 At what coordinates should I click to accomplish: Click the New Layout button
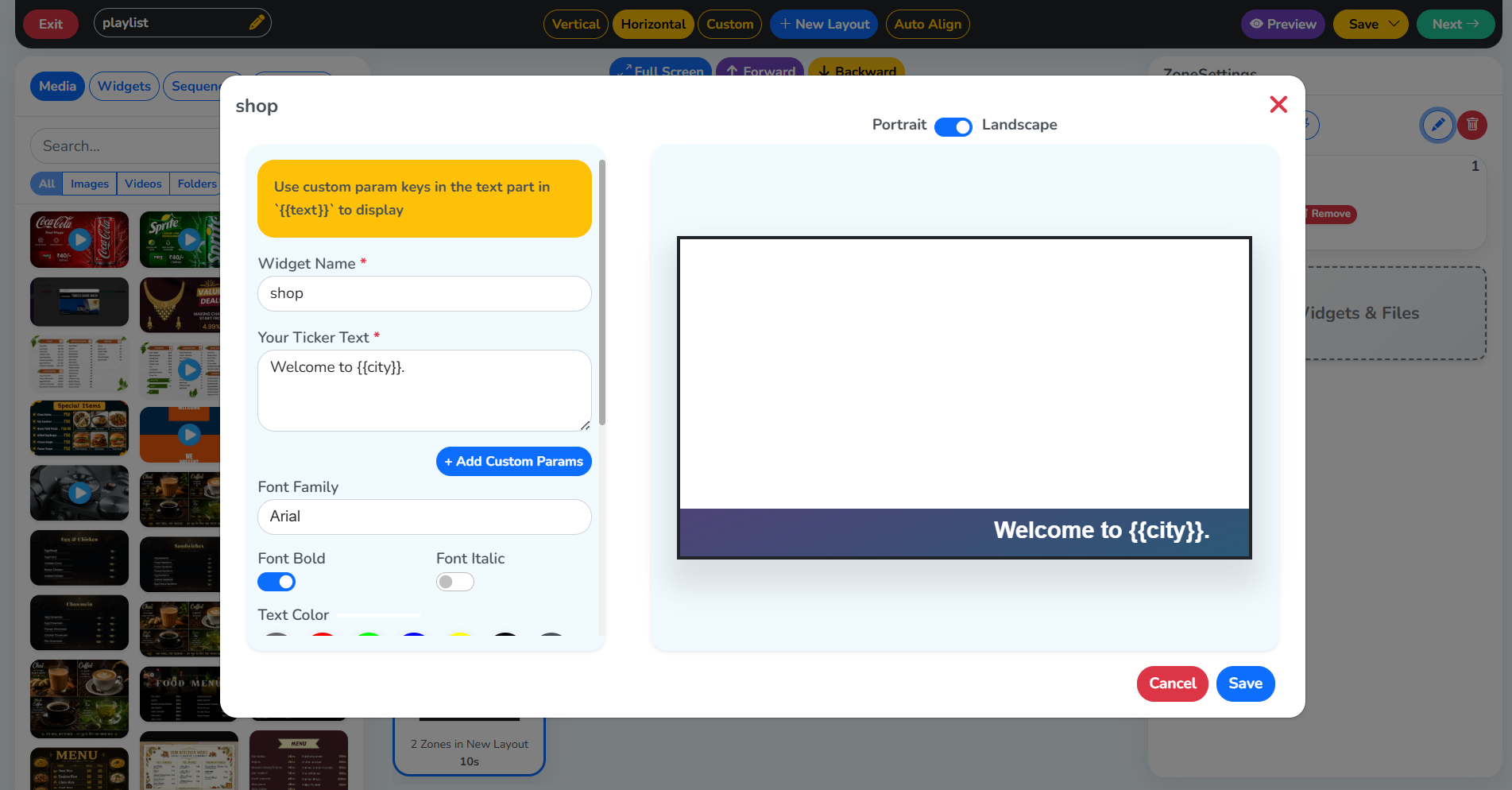pos(824,24)
